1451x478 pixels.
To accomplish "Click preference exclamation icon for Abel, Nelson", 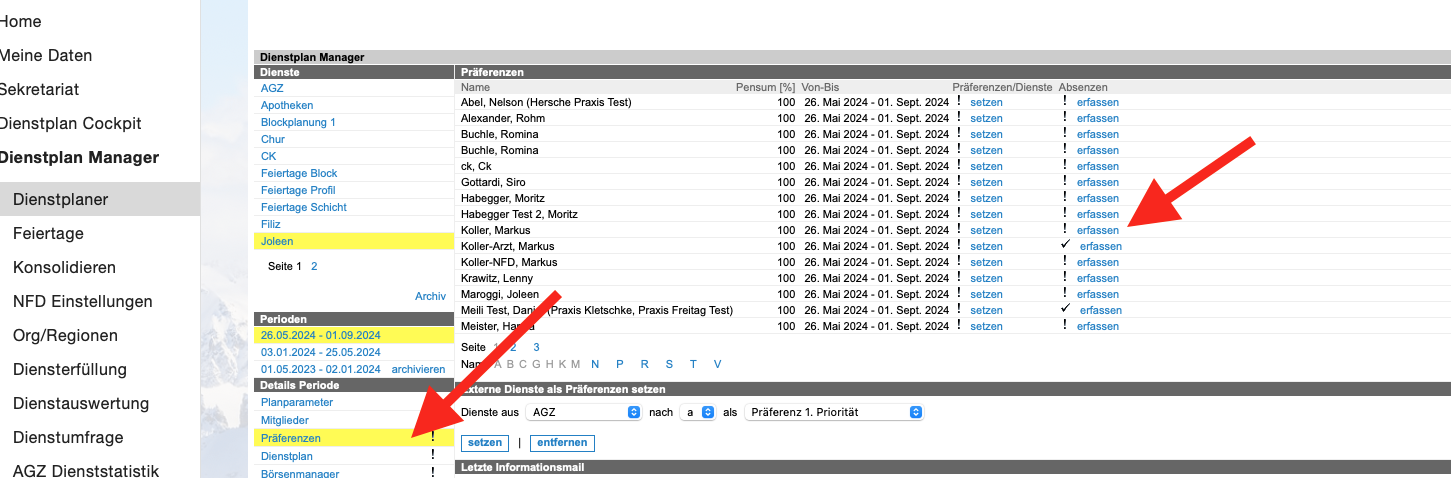I will coord(958,102).
